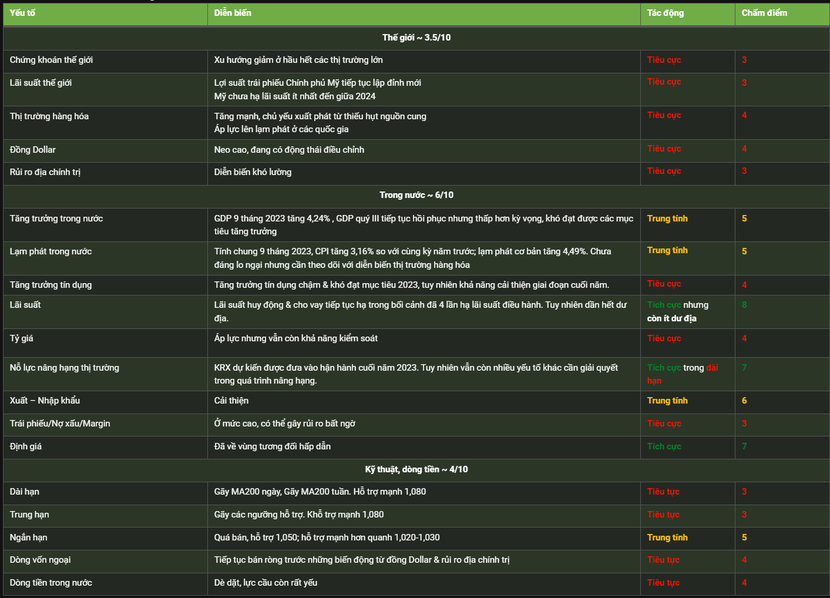Click the 'Tăng trưởng tín dụng' row label
The height and width of the screenshot is (598, 830).
point(51,285)
